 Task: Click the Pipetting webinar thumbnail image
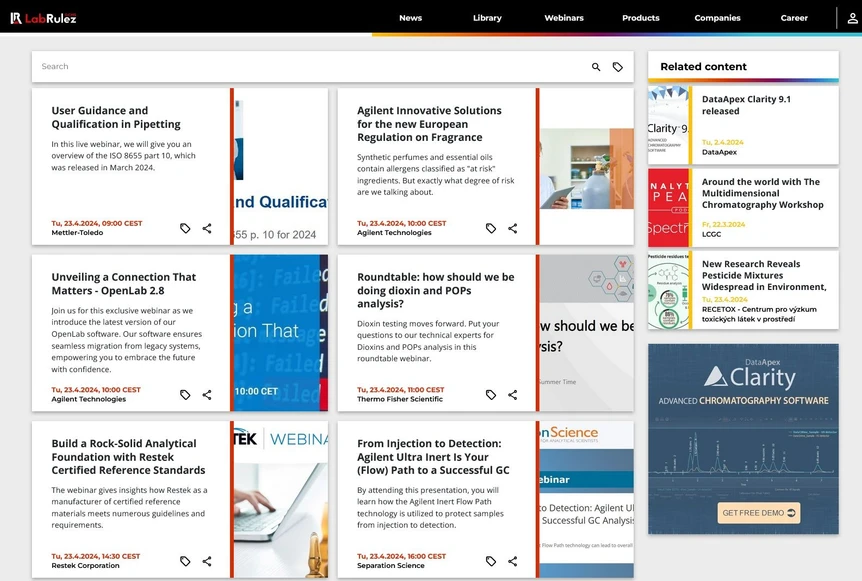[280, 167]
